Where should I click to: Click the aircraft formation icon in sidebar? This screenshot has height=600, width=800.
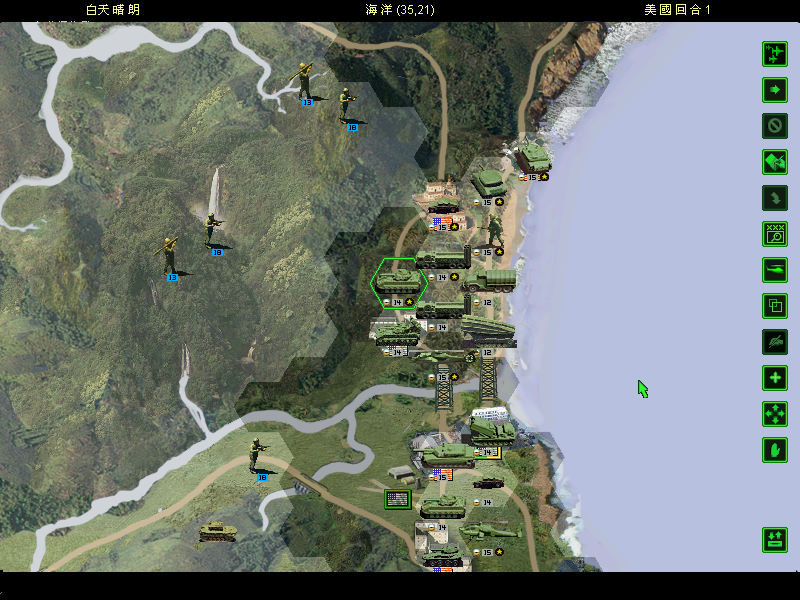775,54
